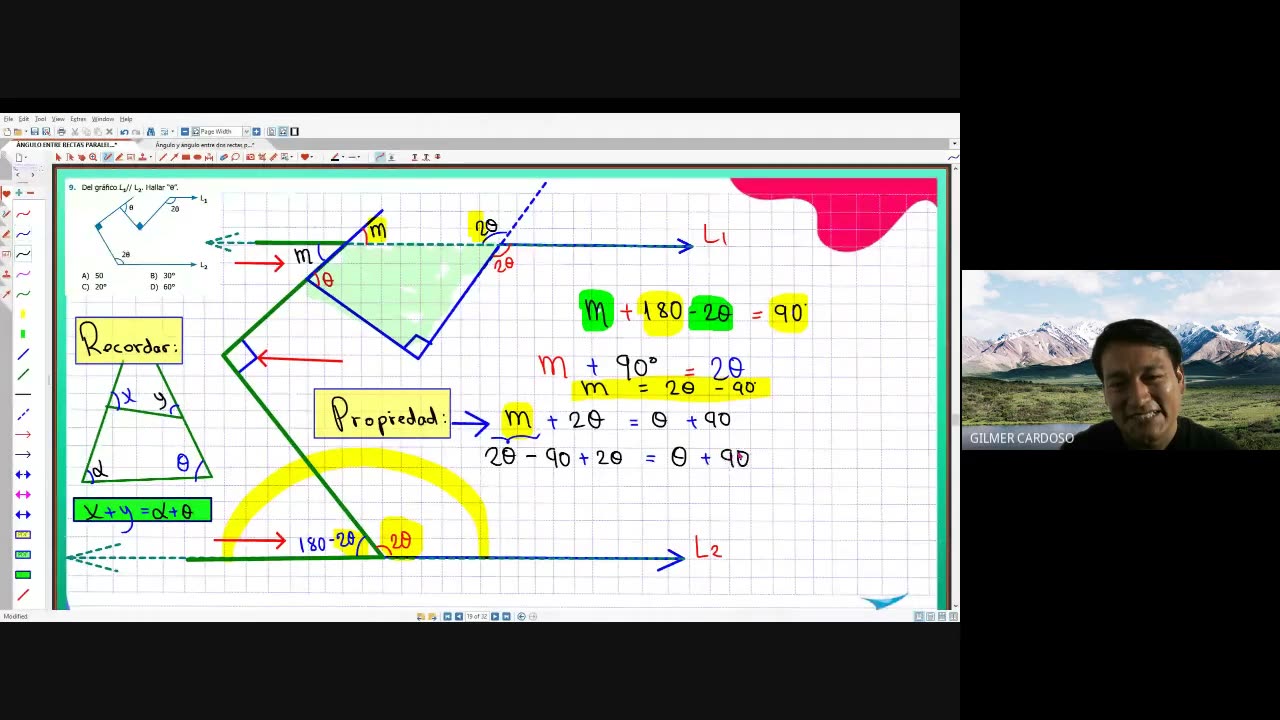The width and height of the screenshot is (1280, 720).
Task: Open the Page Width zoom dropdown
Action: (246, 131)
